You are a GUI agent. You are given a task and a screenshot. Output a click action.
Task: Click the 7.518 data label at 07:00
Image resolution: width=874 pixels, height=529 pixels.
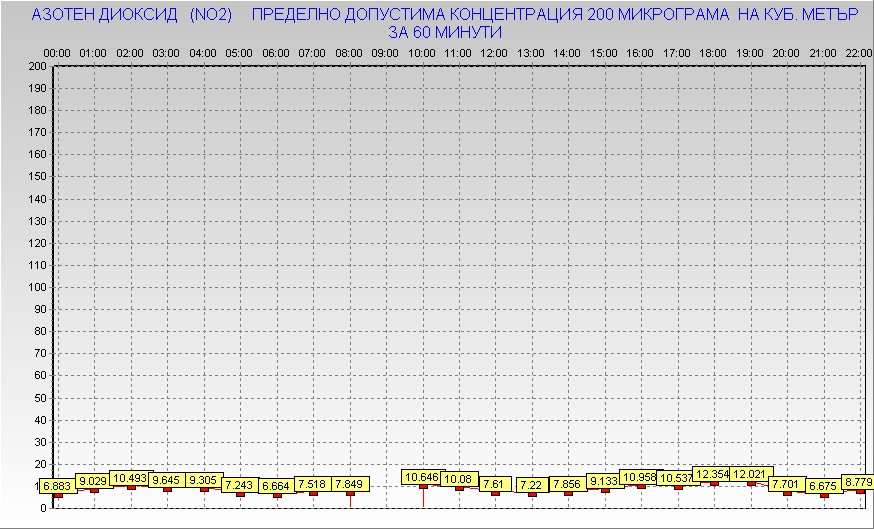312,485
